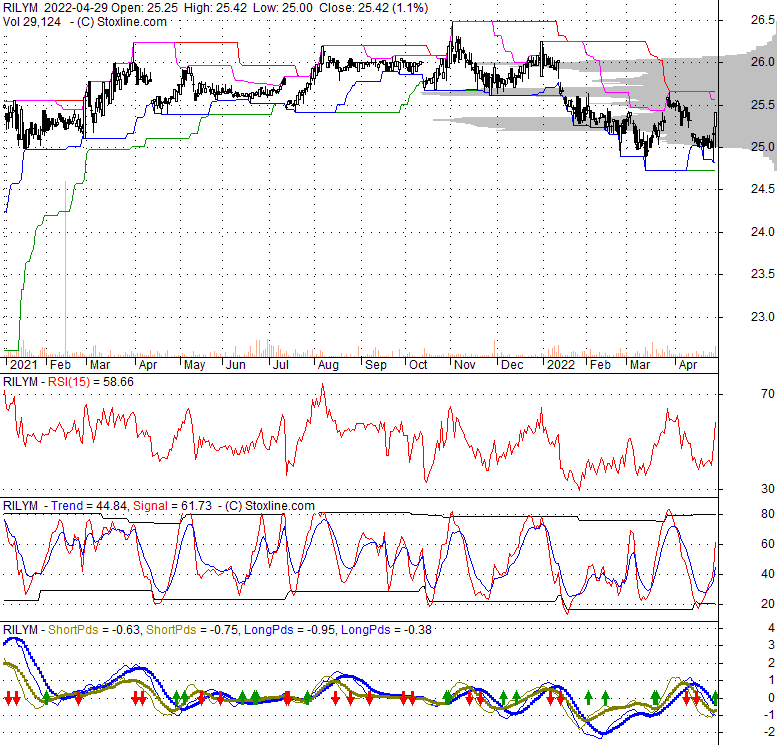778x746 pixels.
Task: Click the 'Jul' date axis label
Action: click(281, 365)
